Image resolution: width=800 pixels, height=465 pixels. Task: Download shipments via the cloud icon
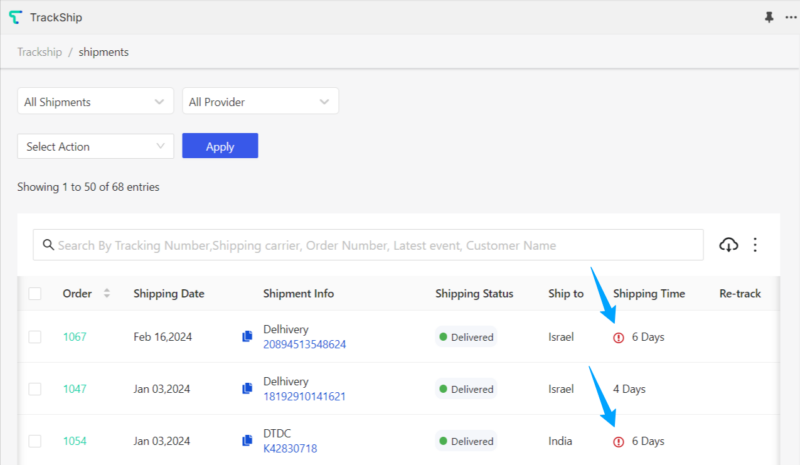click(729, 245)
